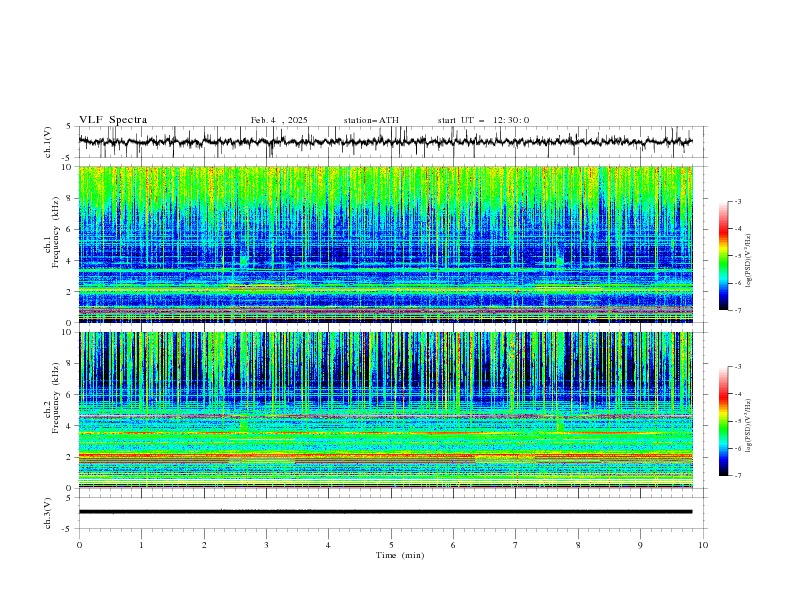Click the ch.3 voltage waveform trace
Viewport: 792px width, 612px height.
[x=386, y=512]
